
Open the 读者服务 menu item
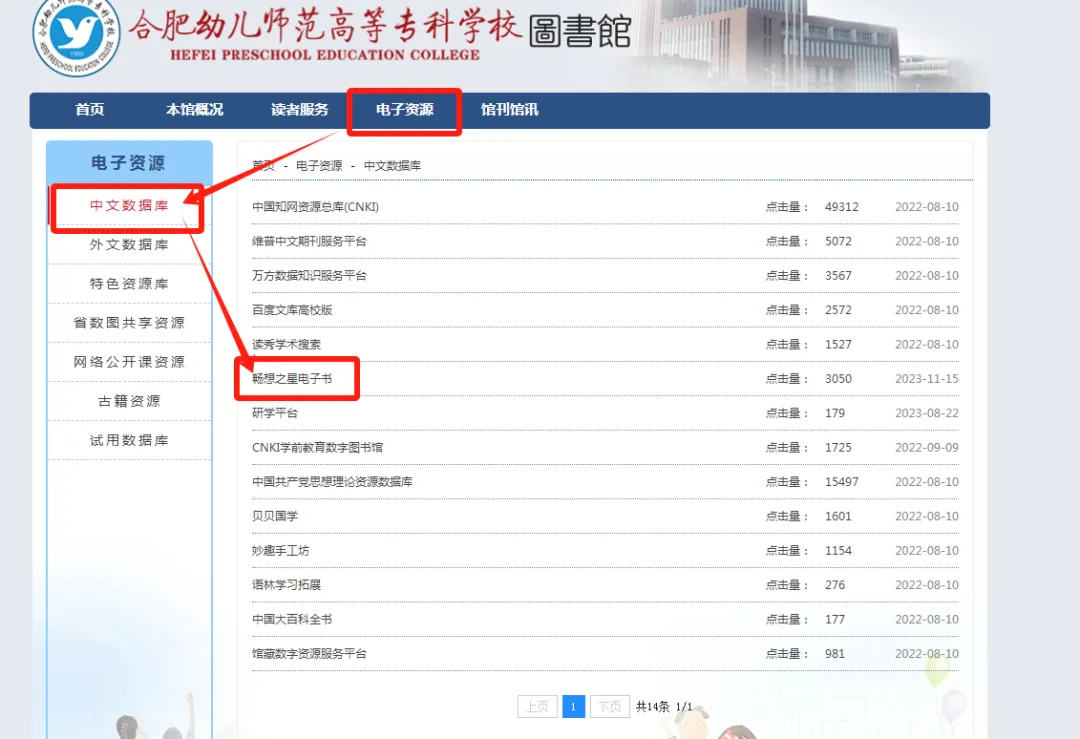300,110
